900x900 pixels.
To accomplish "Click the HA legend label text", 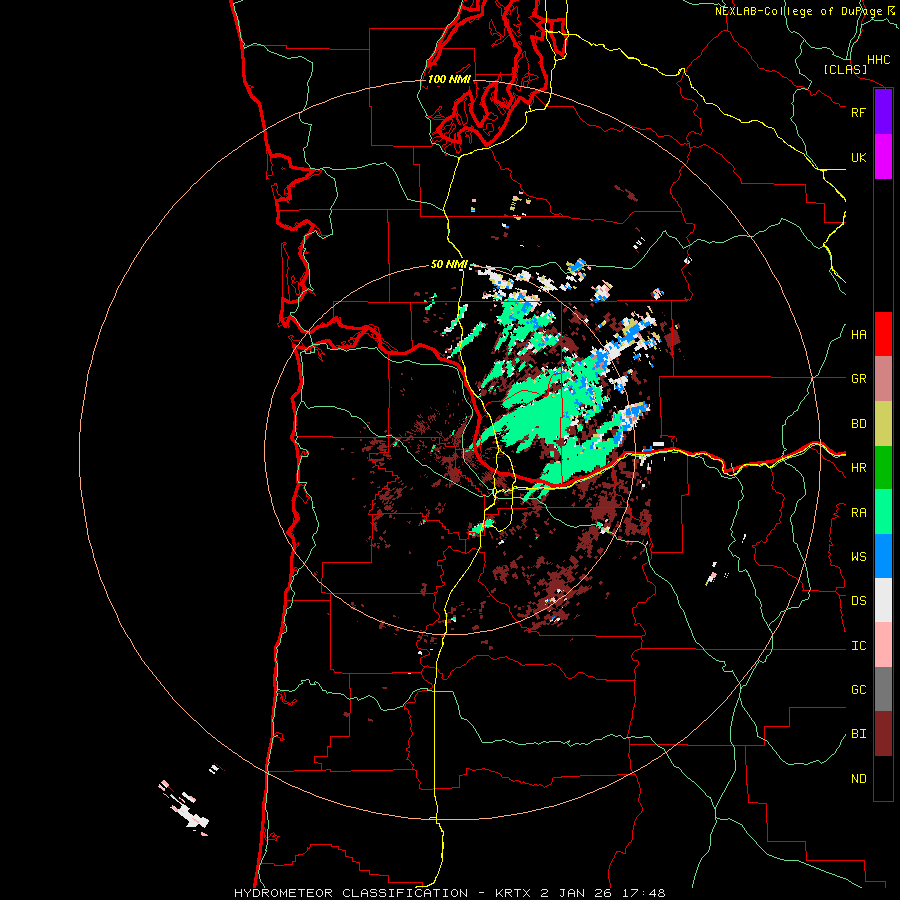I will (x=858, y=335).
